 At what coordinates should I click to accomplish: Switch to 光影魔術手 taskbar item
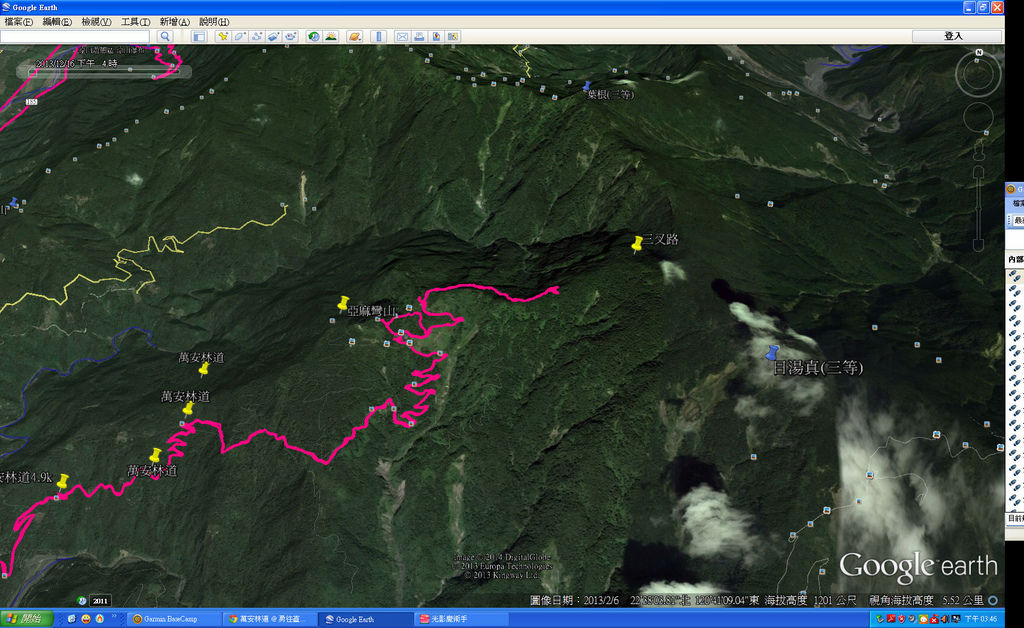tap(460, 619)
